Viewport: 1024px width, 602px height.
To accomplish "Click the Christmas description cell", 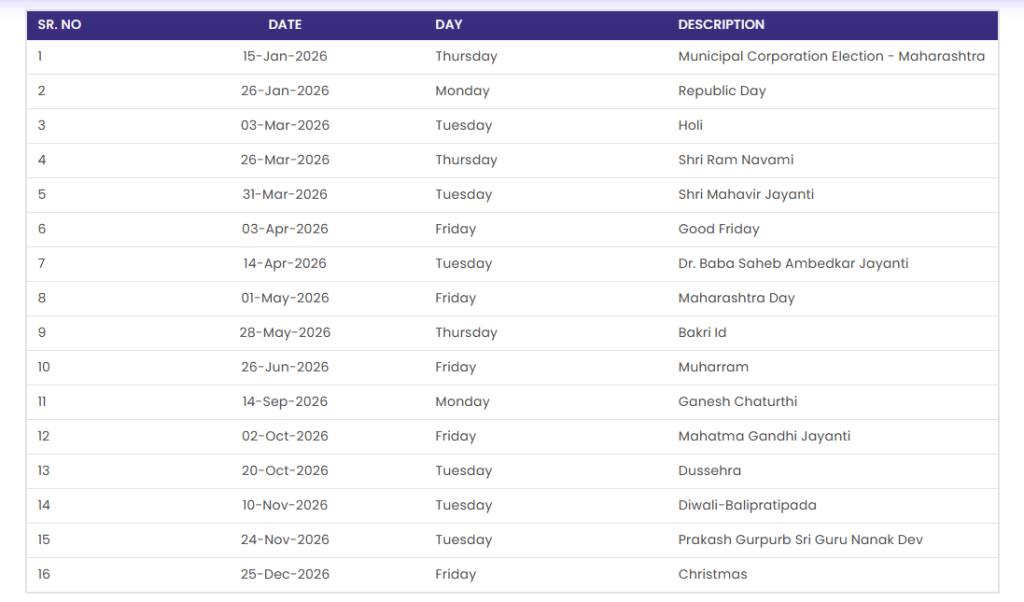I will pyautogui.click(x=712, y=574).
